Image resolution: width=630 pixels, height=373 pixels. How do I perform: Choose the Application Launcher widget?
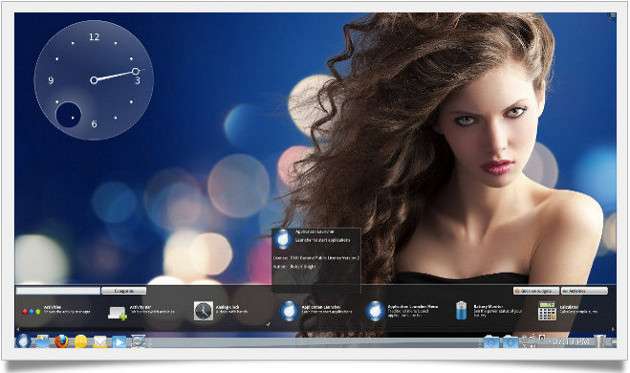[315, 311]
